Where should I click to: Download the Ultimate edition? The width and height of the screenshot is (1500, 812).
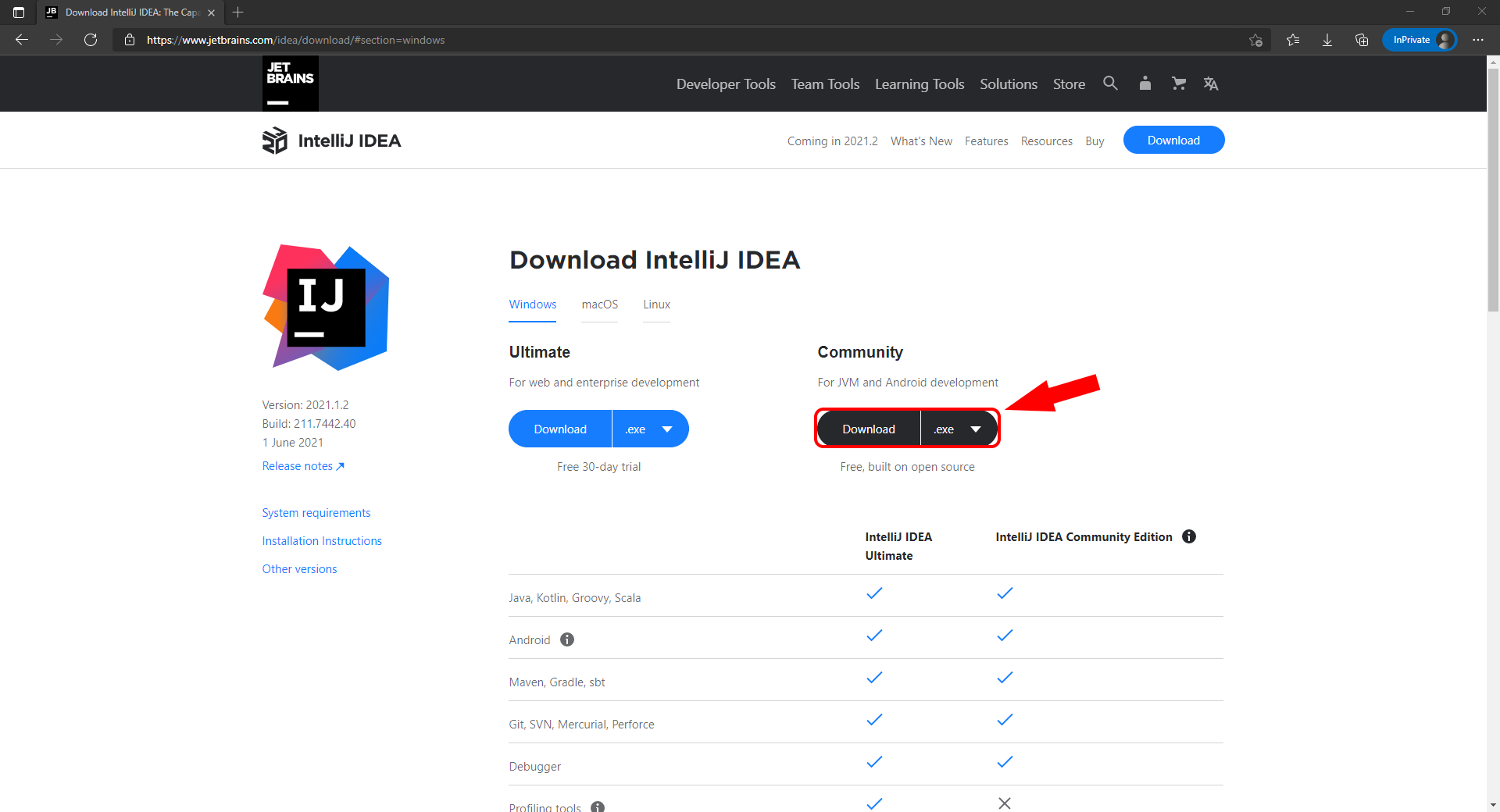point(560,429)
